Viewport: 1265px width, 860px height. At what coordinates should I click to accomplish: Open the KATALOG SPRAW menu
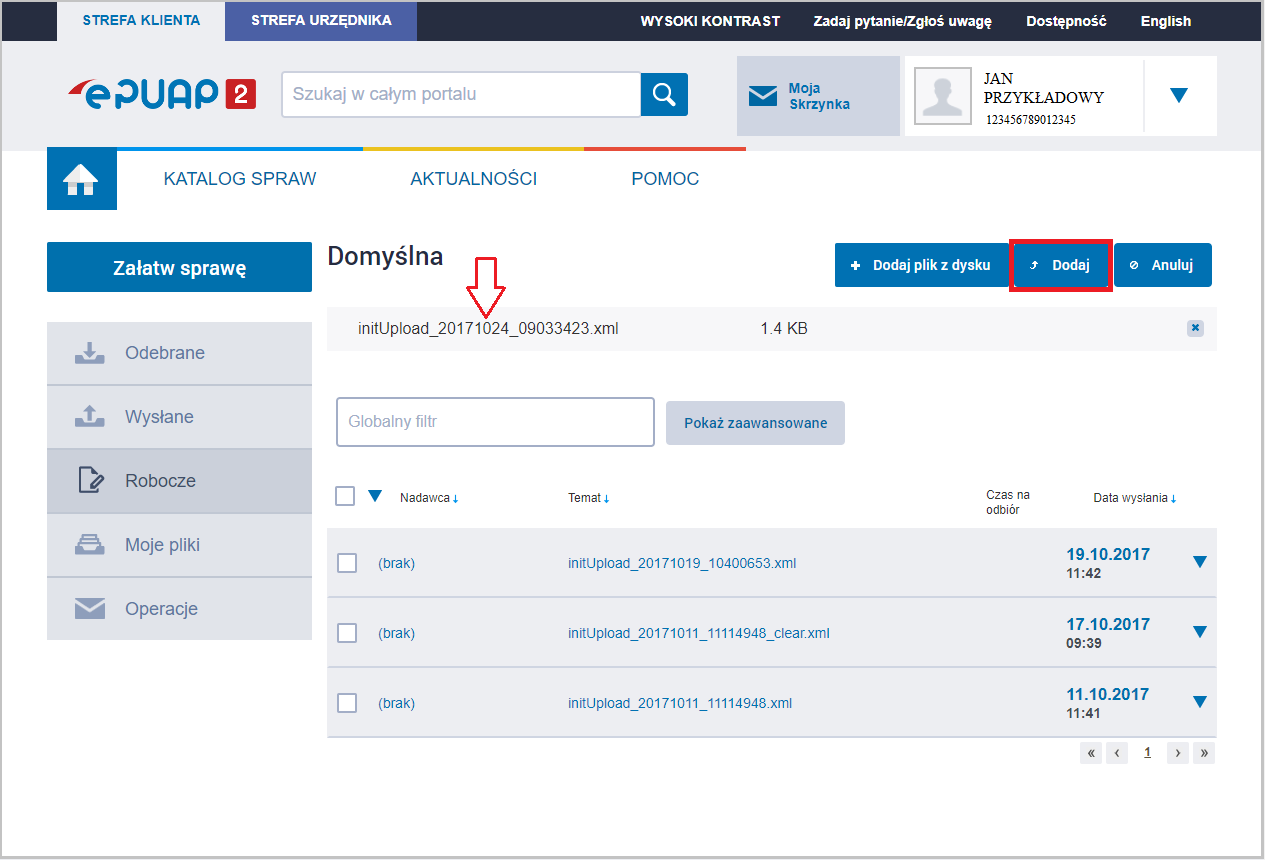(x=240, y=178)
